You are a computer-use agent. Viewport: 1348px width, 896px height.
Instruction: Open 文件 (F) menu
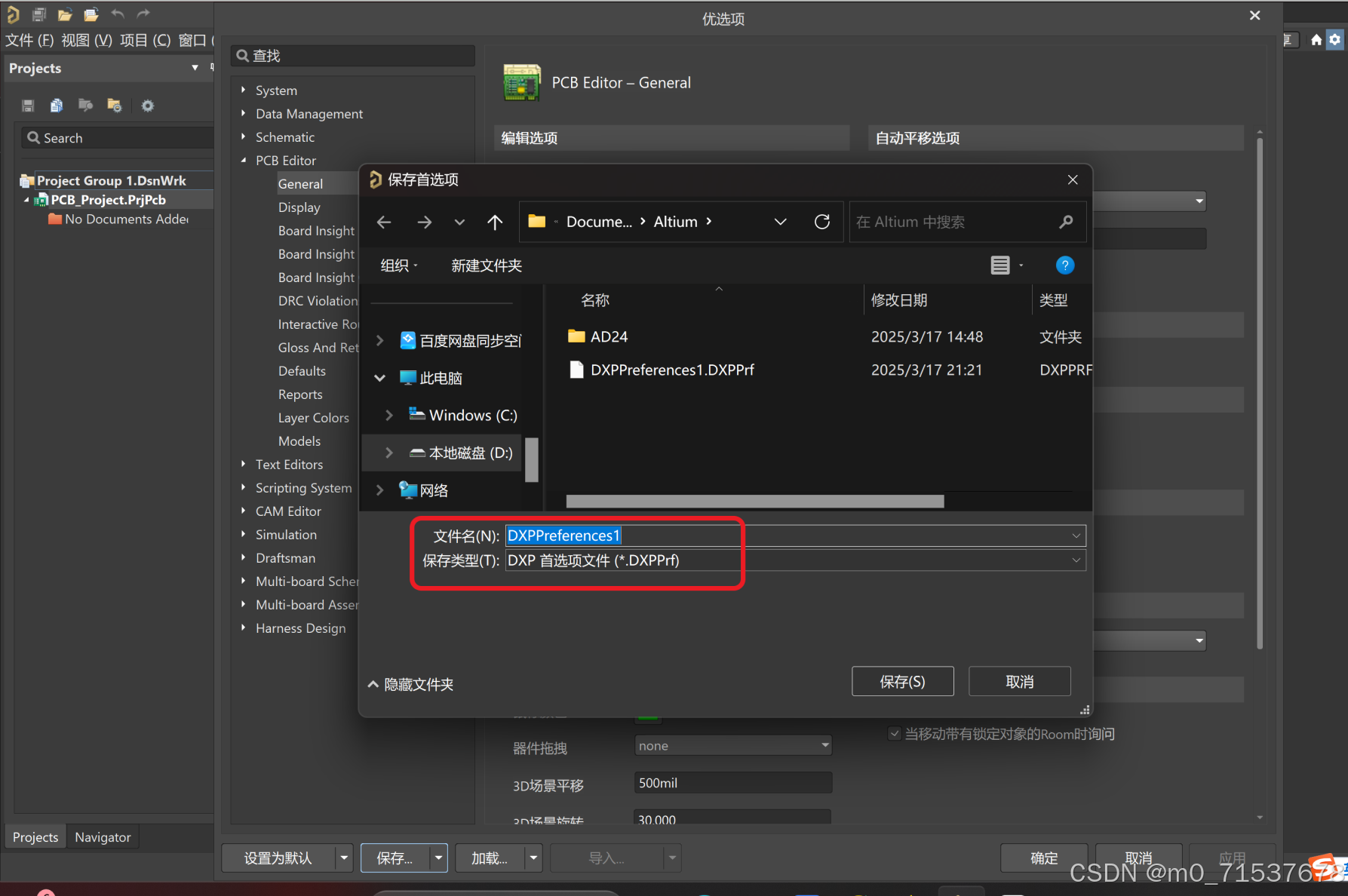29,40
